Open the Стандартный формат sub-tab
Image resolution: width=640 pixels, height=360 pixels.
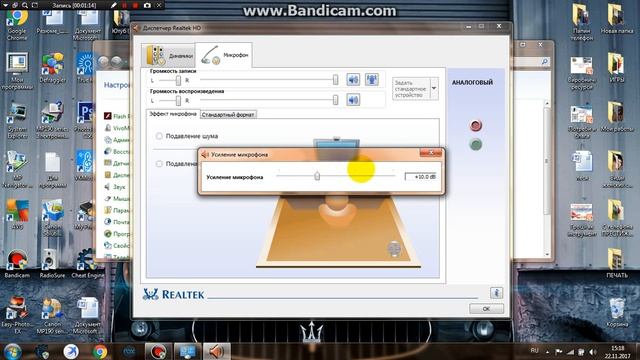point(228,115)
